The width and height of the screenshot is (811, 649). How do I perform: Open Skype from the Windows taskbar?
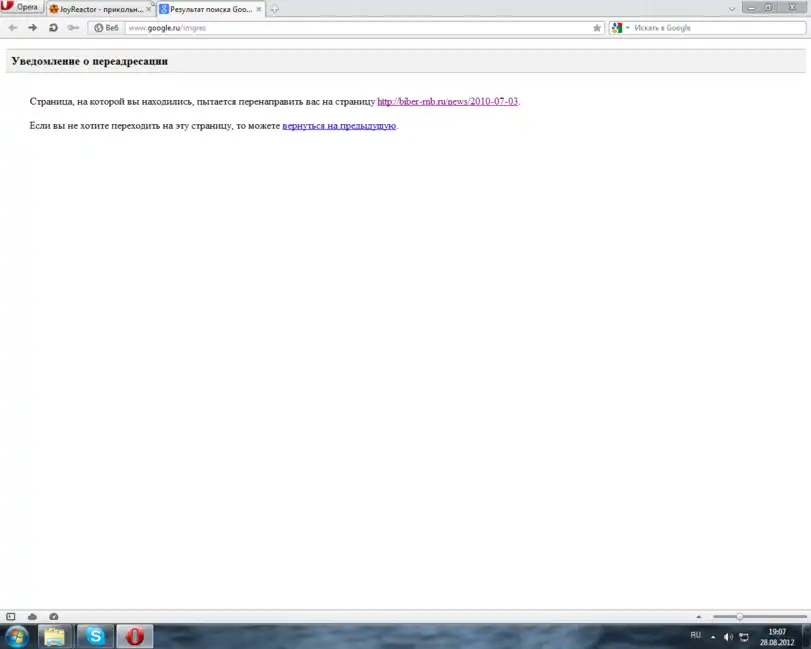click(94, 636)
